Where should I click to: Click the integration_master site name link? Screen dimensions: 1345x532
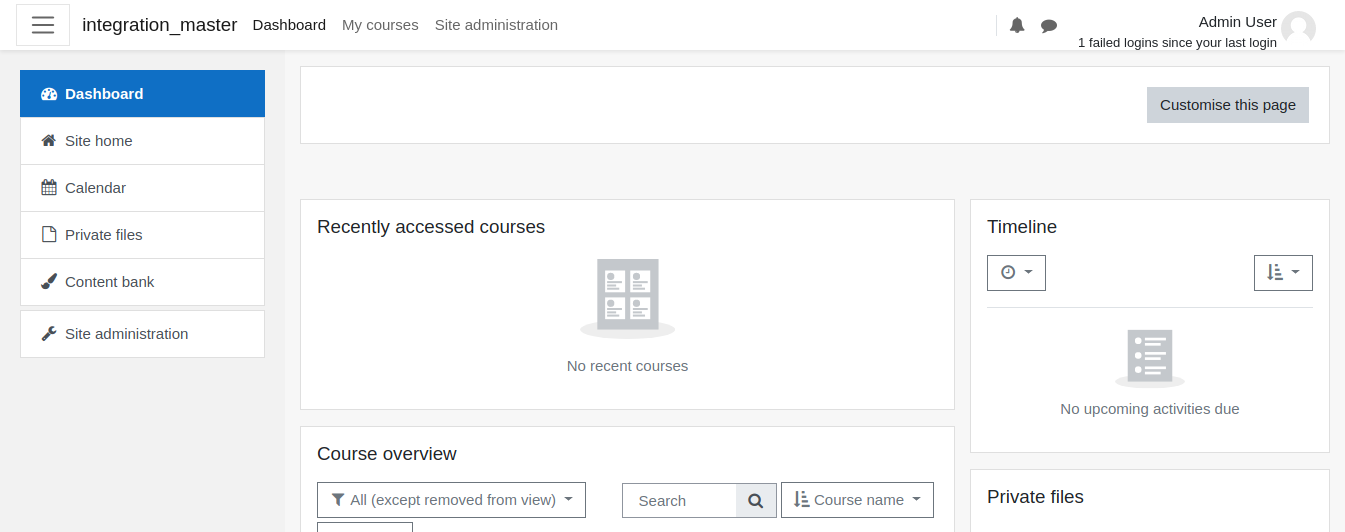160,25
